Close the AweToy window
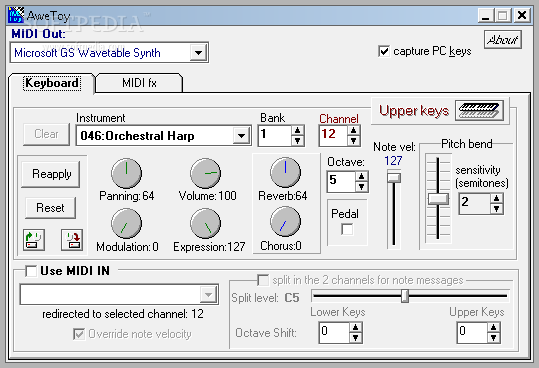The height and width of the screenshot is (368, 539). (x=522, y=15)
